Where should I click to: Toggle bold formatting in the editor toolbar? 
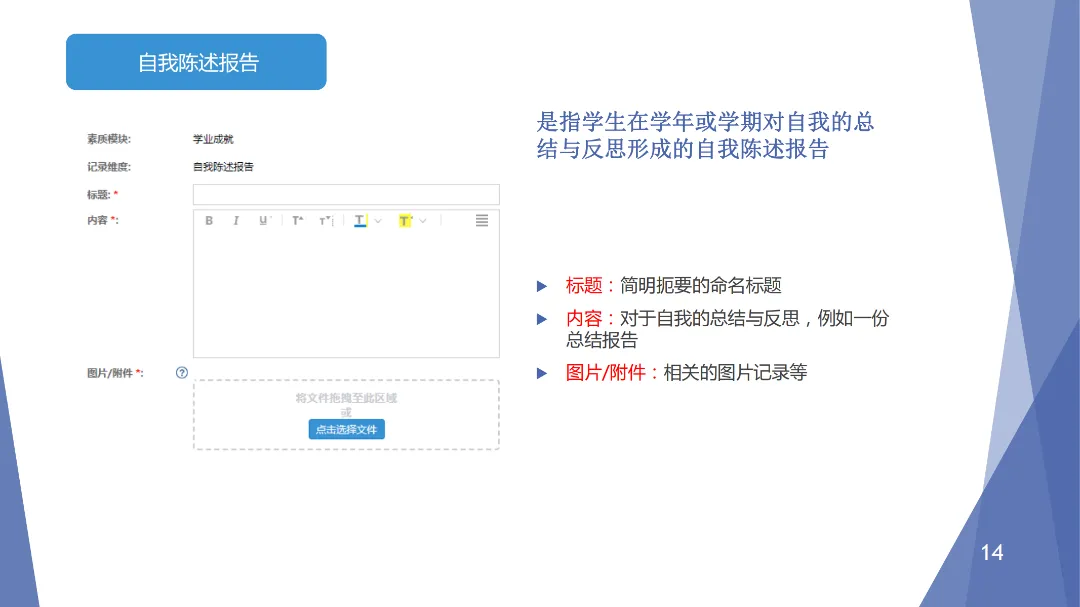click(209, 220)
